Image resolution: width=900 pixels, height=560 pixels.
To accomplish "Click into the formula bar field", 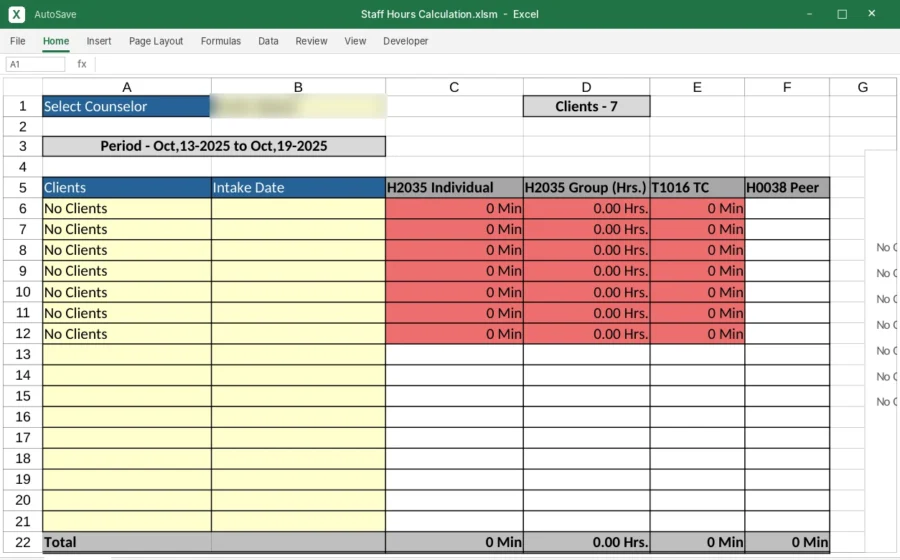I will 496,64.
